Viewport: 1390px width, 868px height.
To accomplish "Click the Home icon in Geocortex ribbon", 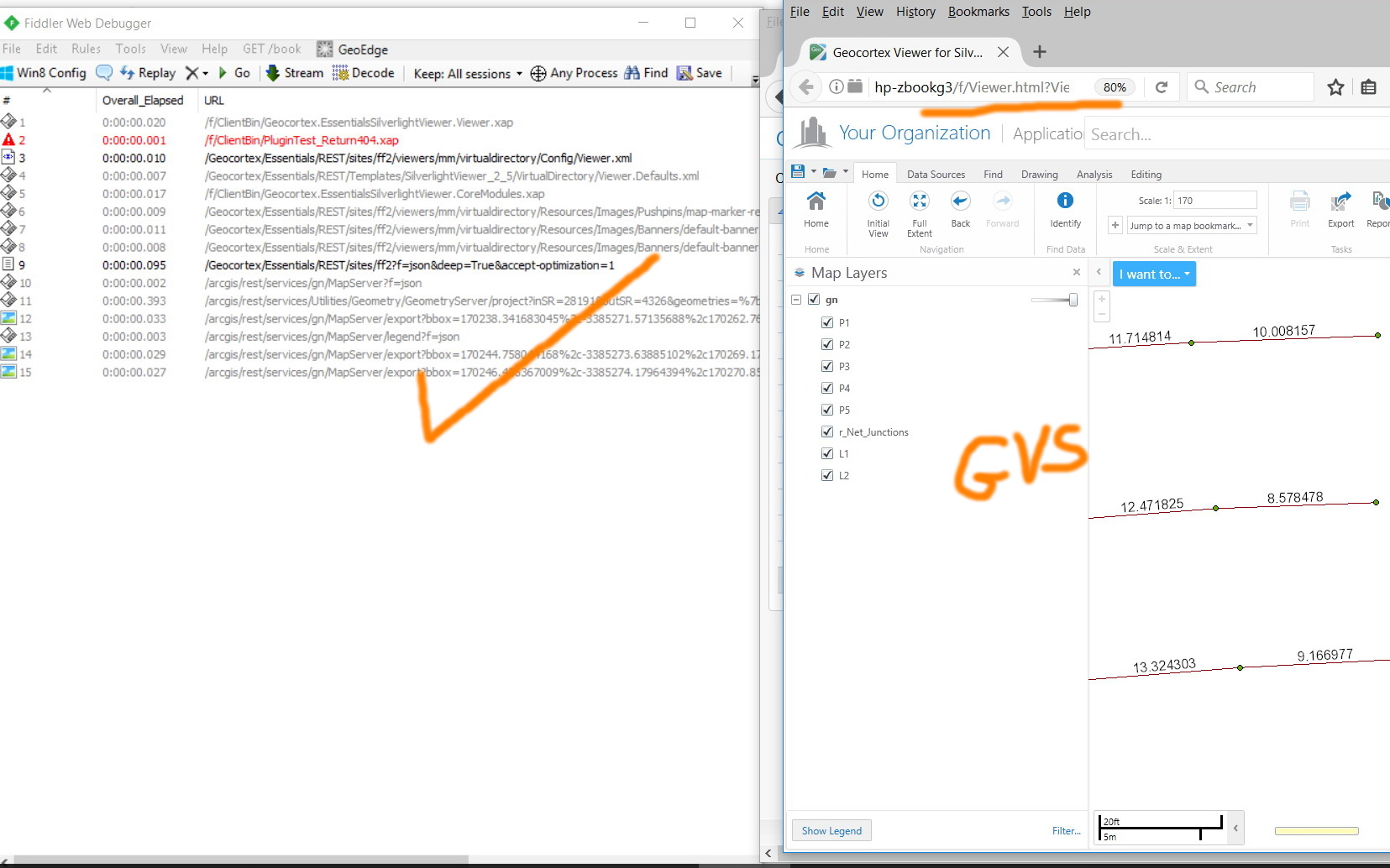I will tap(816, 201).
